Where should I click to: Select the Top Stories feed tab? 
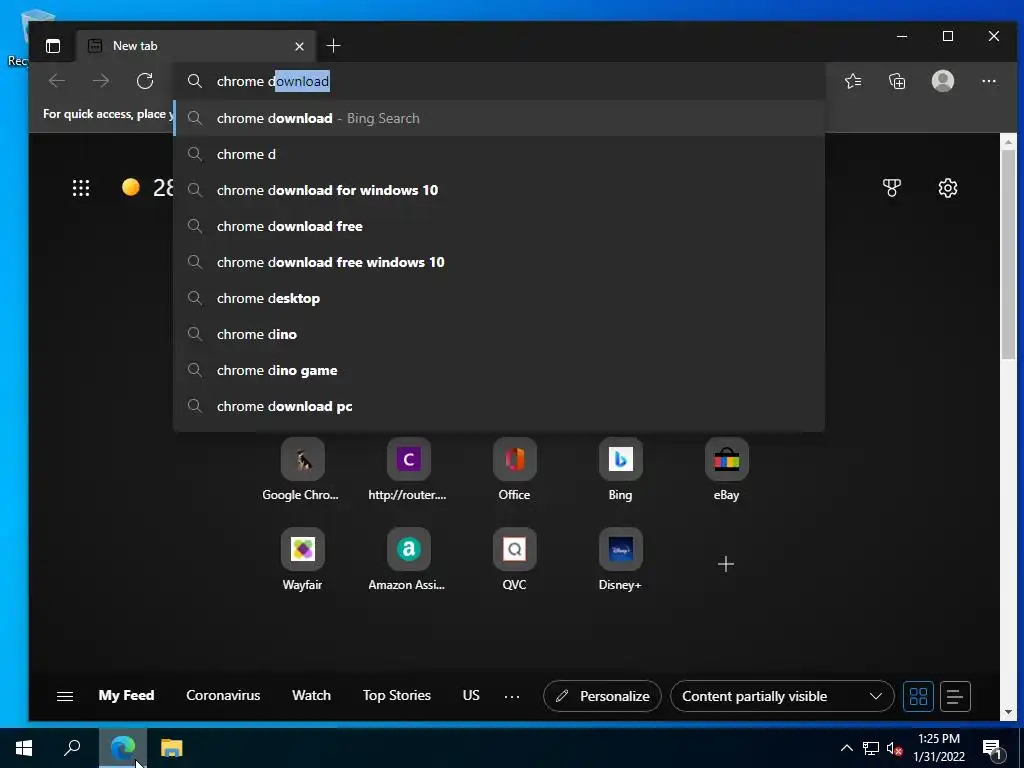pyautogui.click(x=396, y=696)
